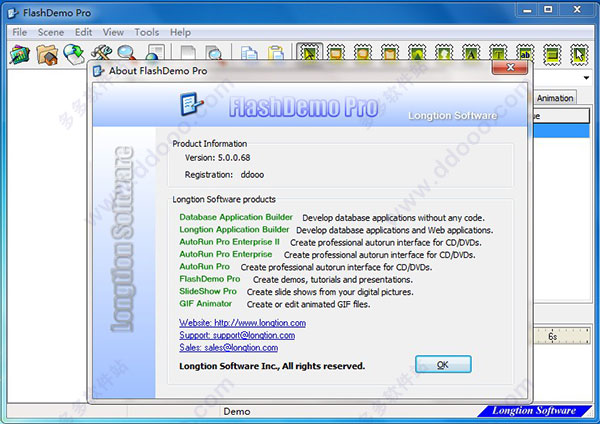The height and width of the screenshot is (424, 600).
Task: Open the Tools menu
Action: coord(147,32)
